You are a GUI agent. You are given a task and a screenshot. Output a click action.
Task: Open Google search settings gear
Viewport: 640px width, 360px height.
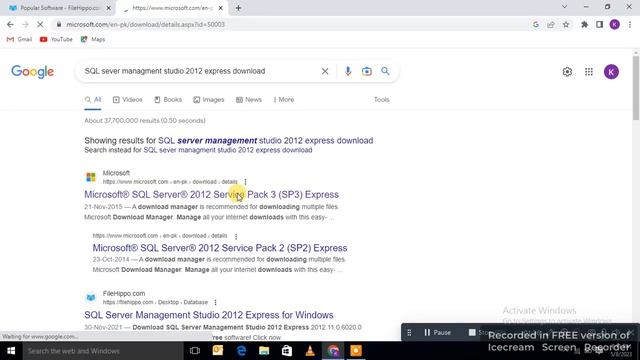click(567, 72)
